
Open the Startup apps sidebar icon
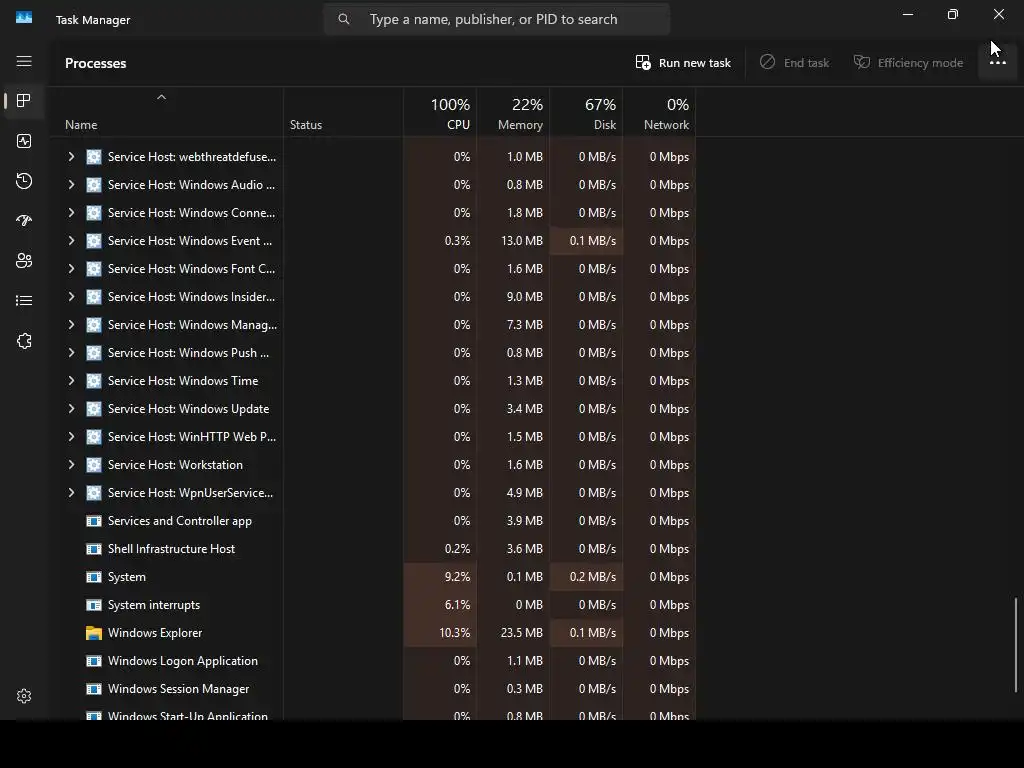[x=24, y=221]
